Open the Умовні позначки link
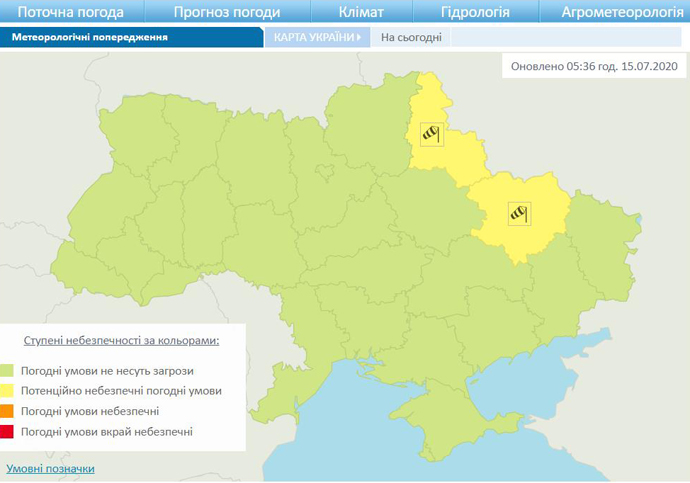The image size is (690, 483). coord(50,468)
